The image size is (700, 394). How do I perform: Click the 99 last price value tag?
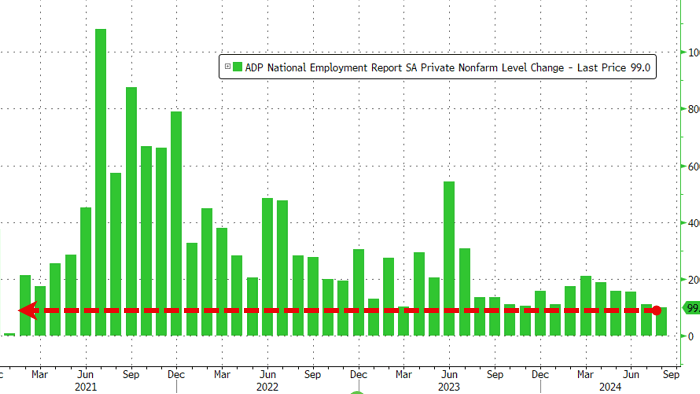[x=692, y=308]
